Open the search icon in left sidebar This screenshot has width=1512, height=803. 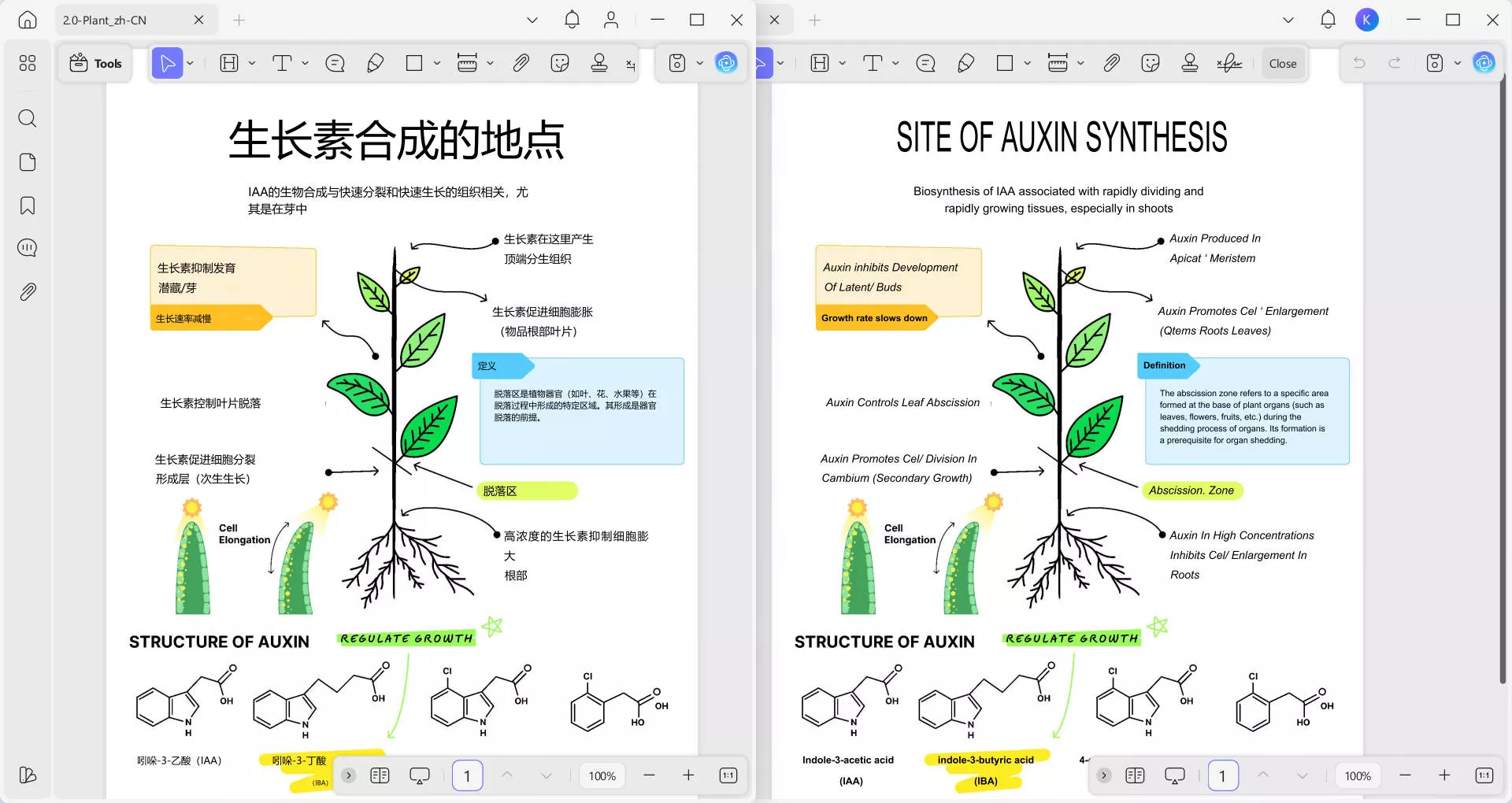(x=28, y=119)
